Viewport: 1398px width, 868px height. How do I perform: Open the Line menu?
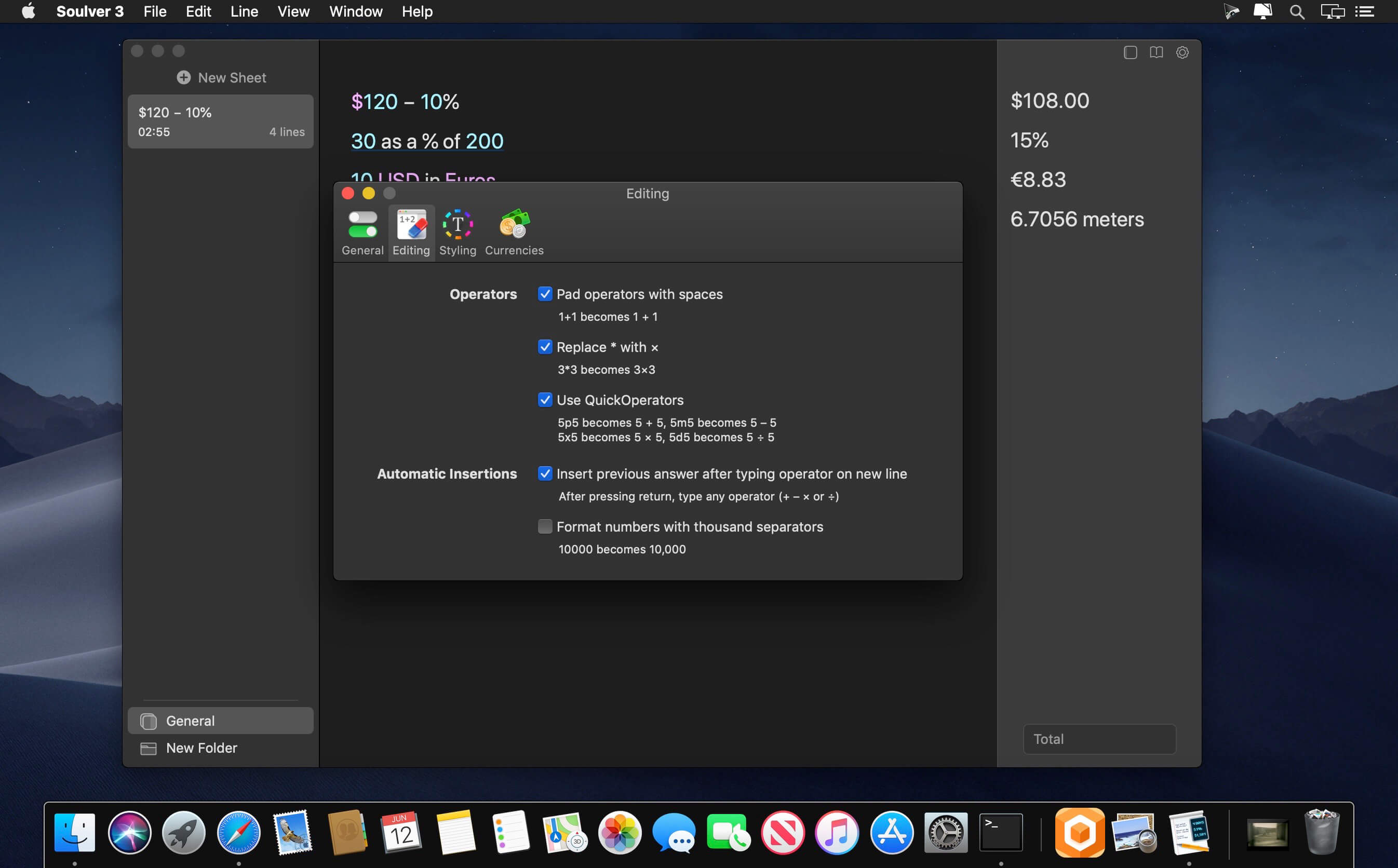(244, 11)
